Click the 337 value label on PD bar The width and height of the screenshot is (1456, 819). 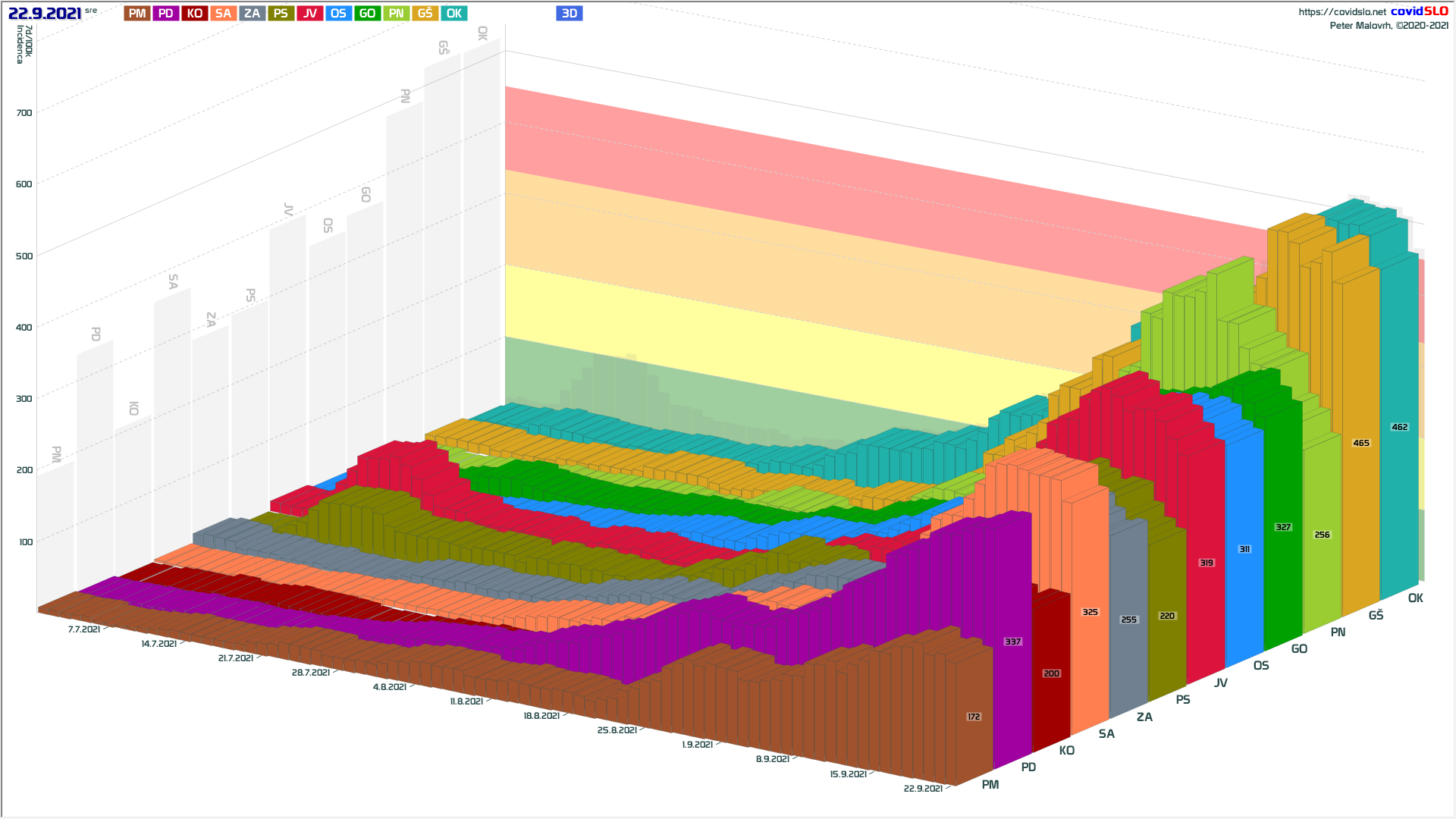tap(1012, 642)
